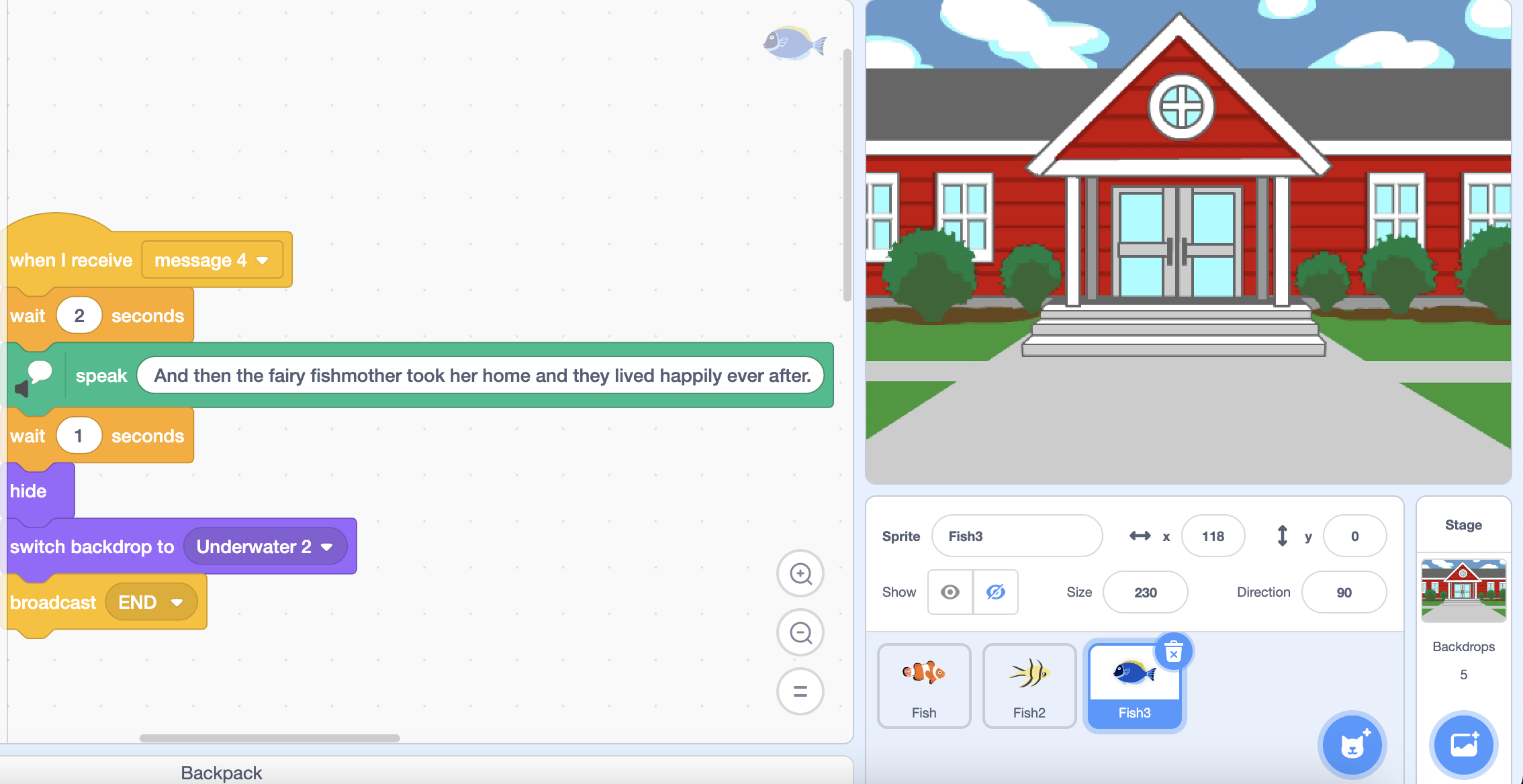Open the Choose a Backdrop icon

point(1464,745)
